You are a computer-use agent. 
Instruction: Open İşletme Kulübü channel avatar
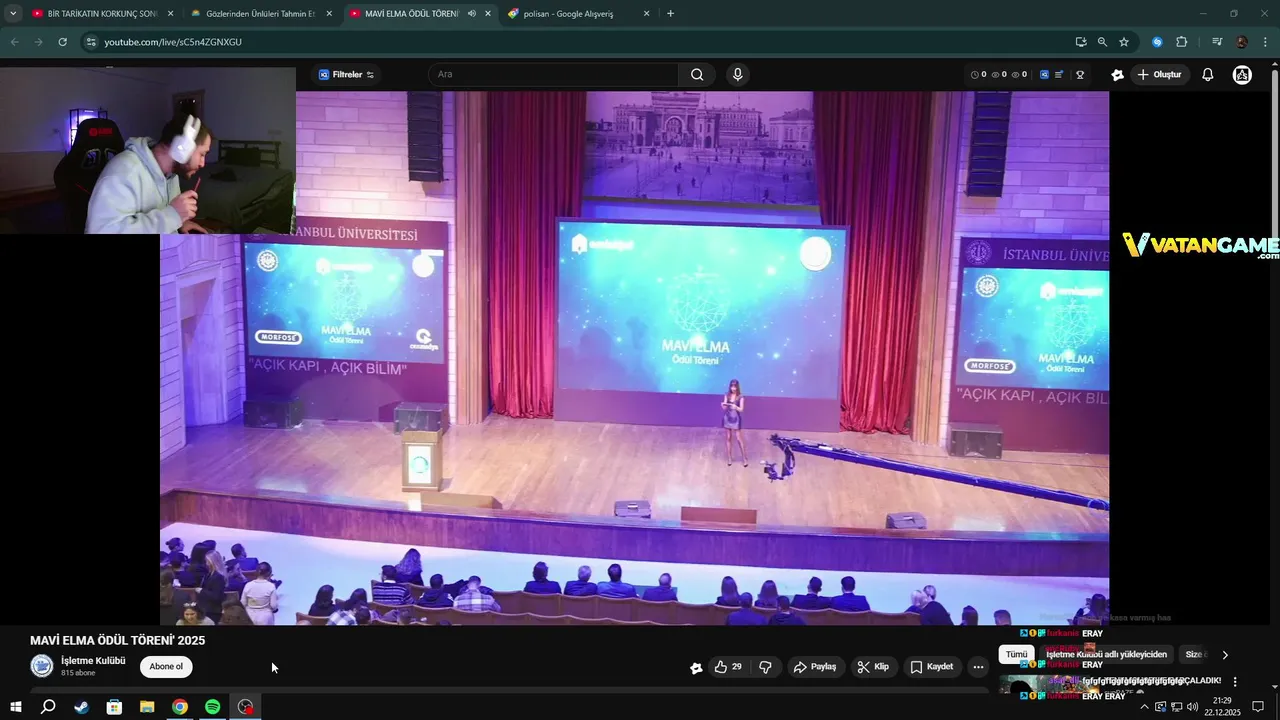(x=42, y=666)
